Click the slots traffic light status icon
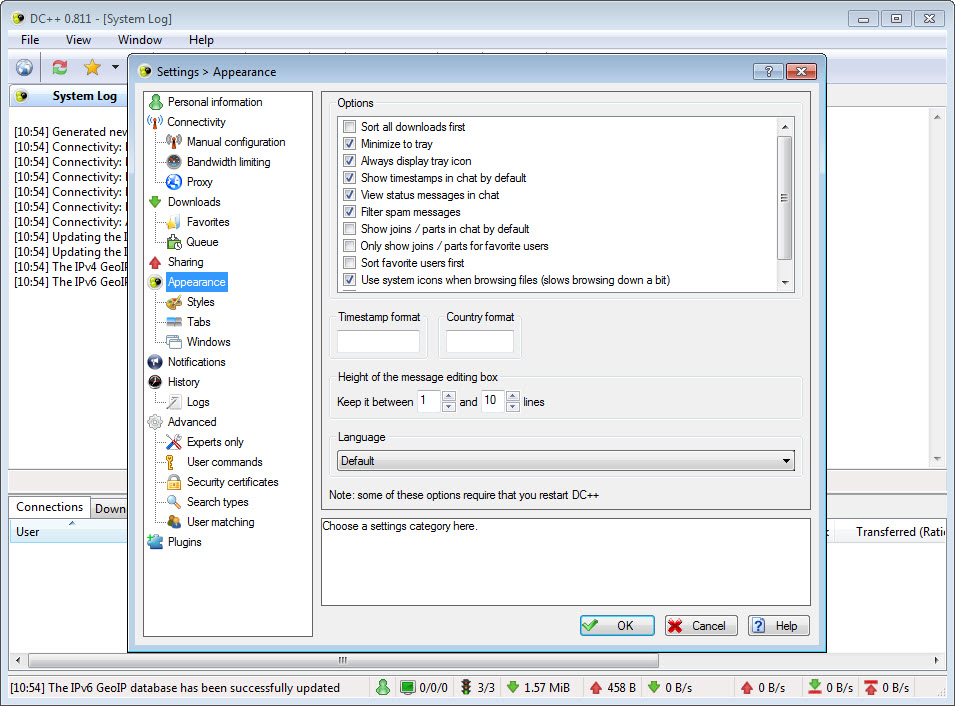Image resolution: width=955 pixels, height=706 pixels. tap(466, 687)
